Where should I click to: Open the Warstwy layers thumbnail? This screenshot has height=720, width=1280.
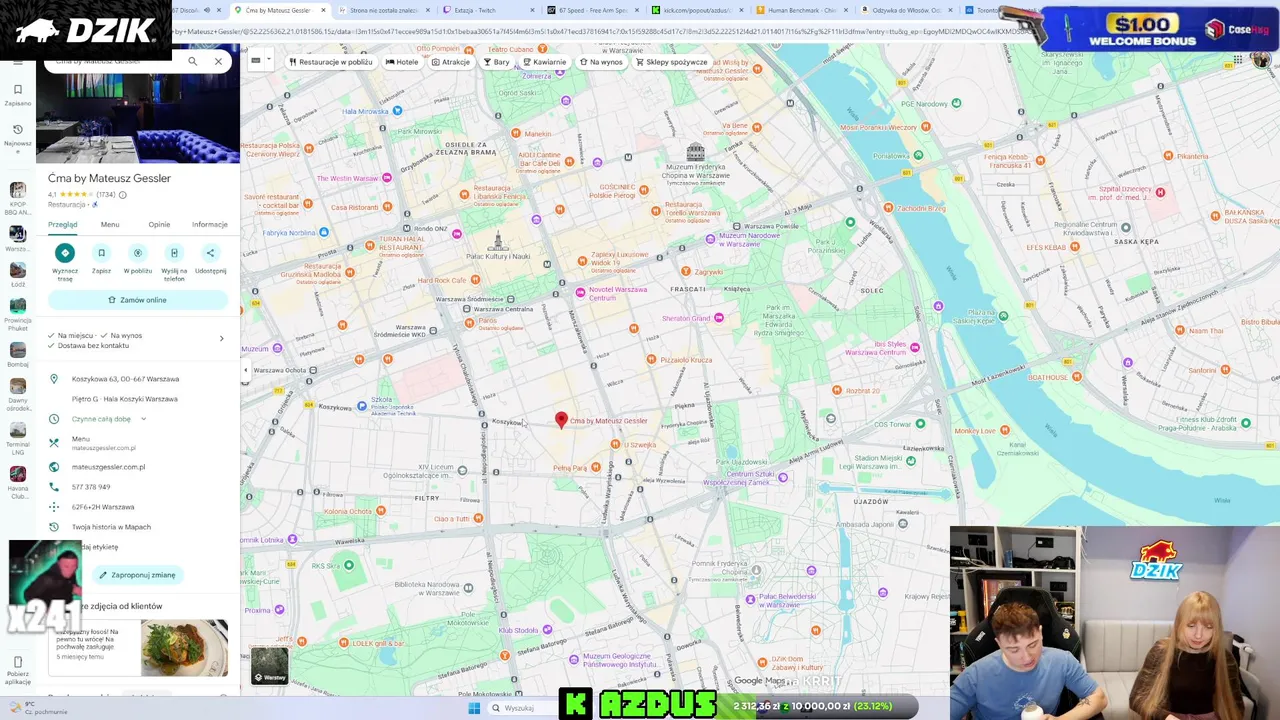coord(269,666)
